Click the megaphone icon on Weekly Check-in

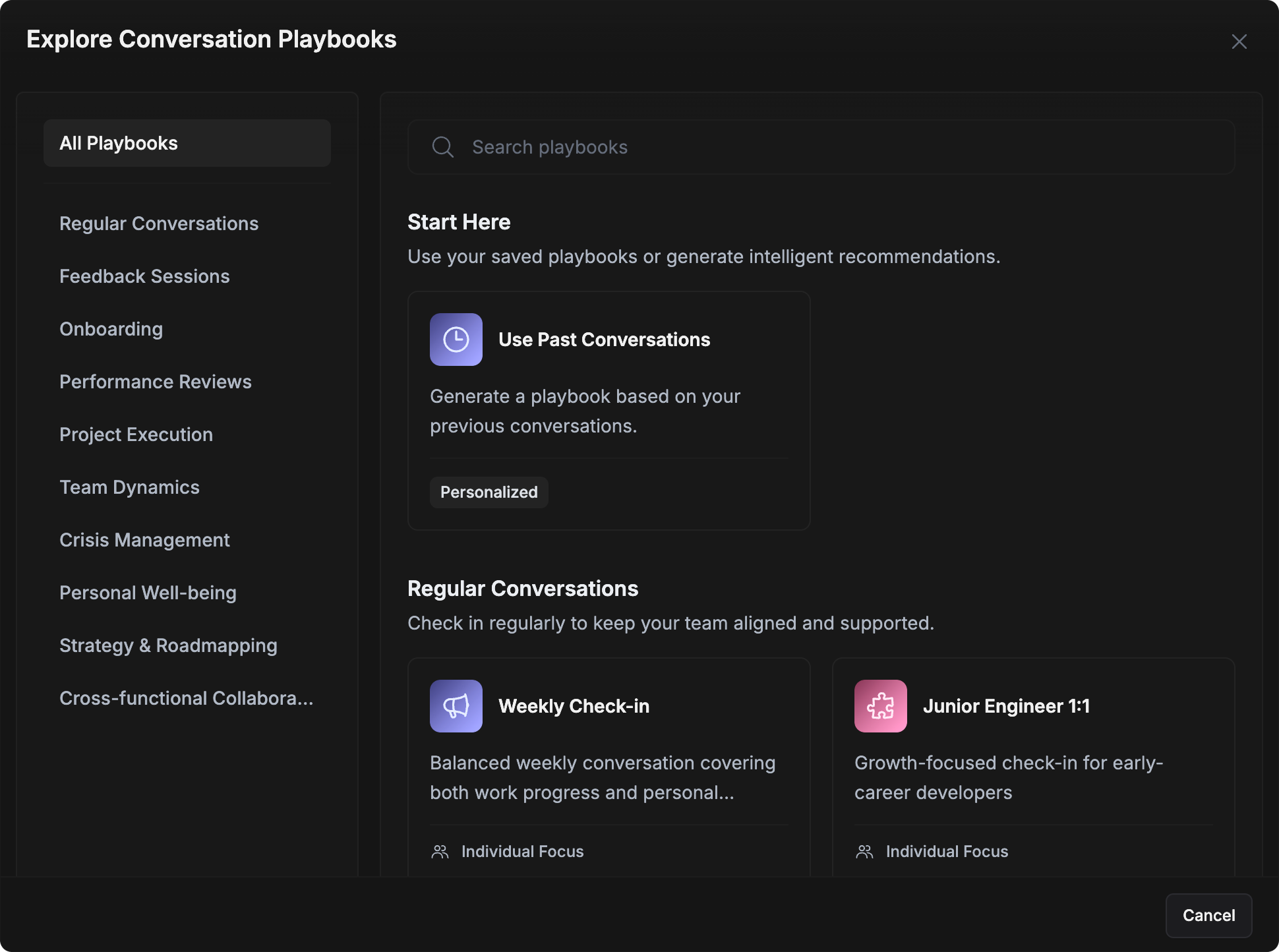point(456,706)
